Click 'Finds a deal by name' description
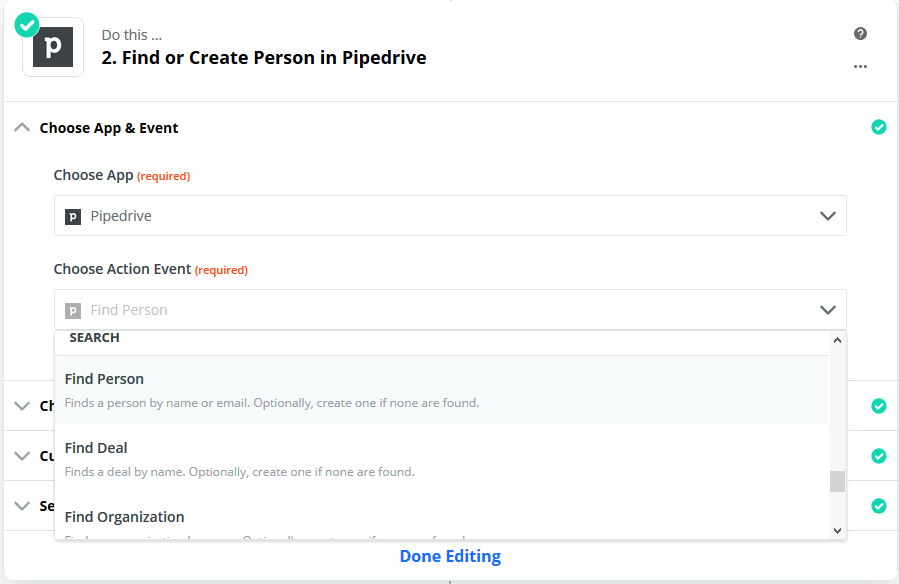This screenshot has width=899, height=584. tap(240, 472)
